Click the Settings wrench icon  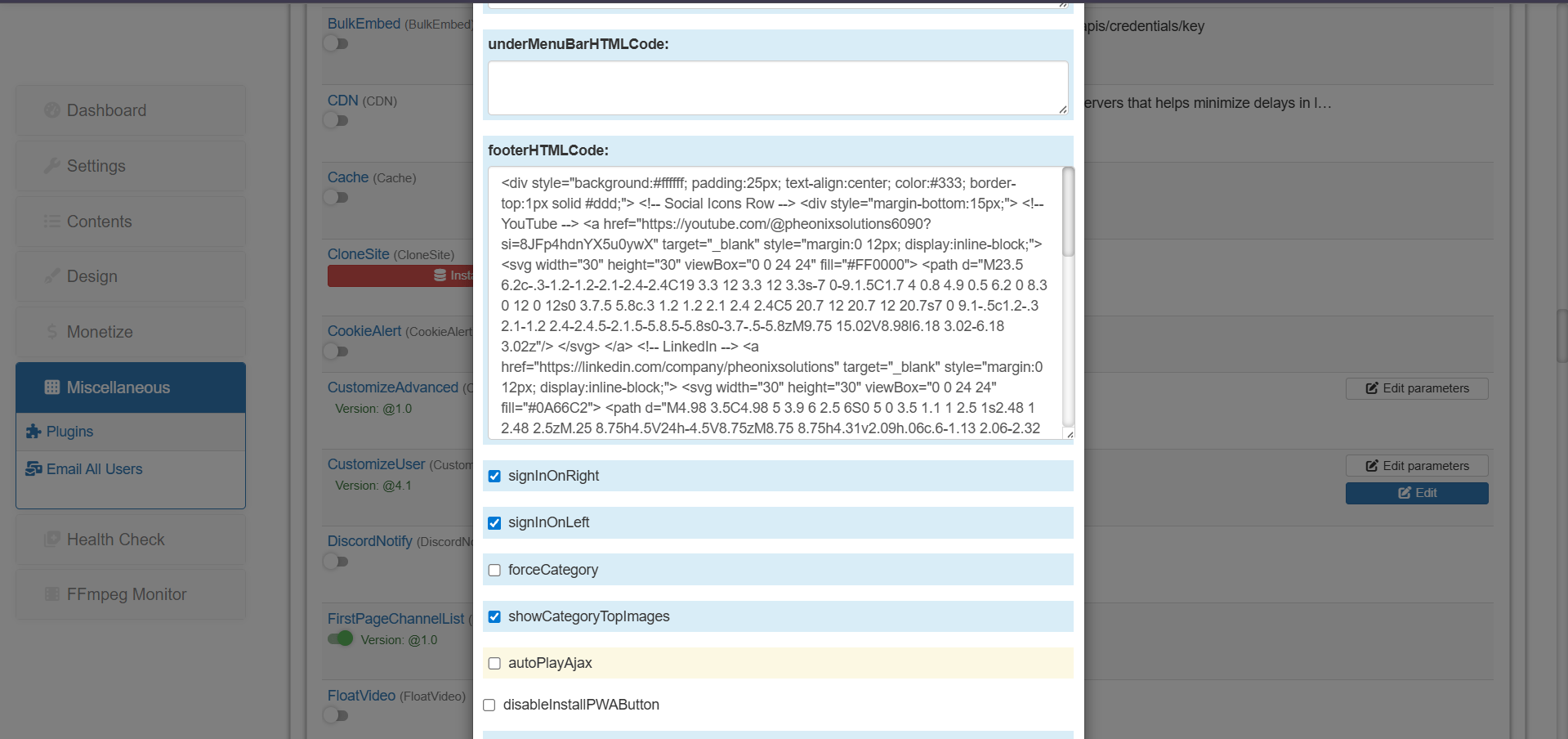coord(52,166)
